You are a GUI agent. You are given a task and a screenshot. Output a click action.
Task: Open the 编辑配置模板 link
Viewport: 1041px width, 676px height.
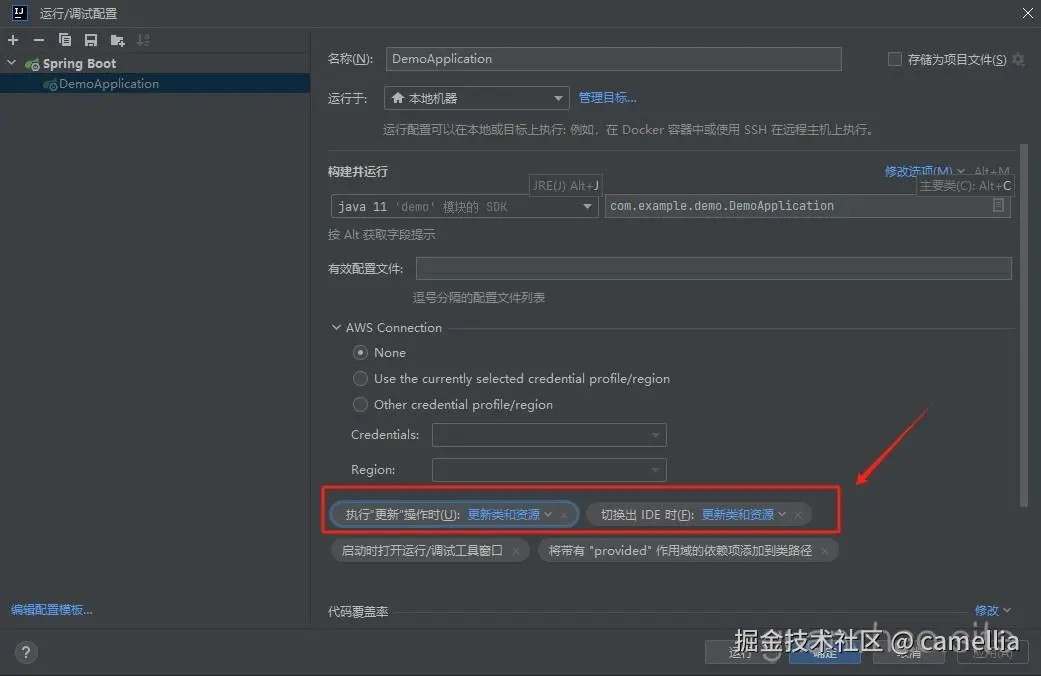click(52, 610)
